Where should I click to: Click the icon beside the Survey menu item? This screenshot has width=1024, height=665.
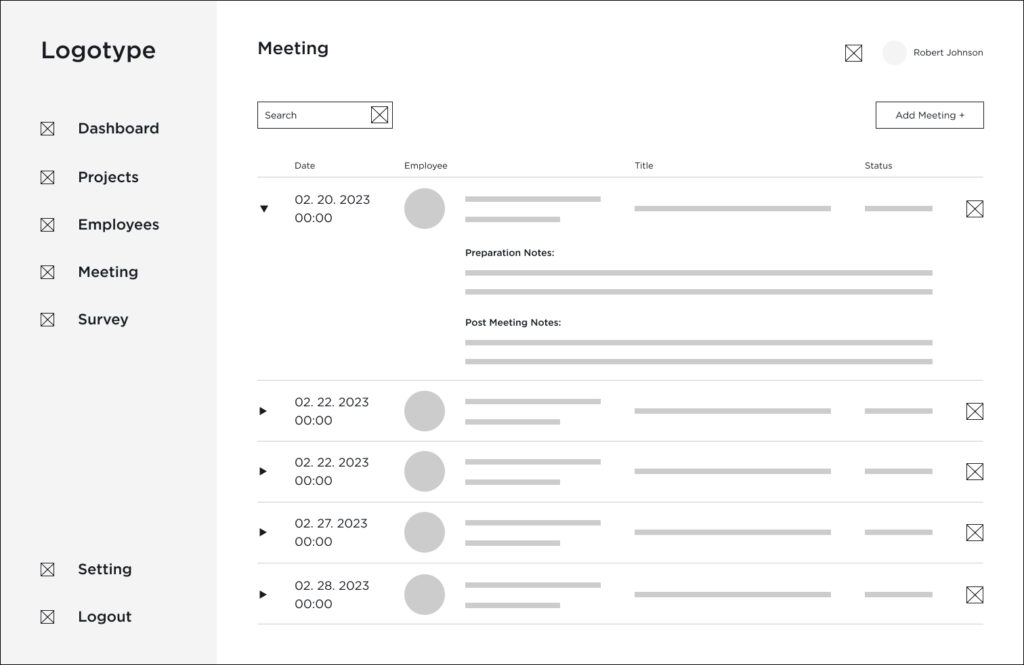pos(47,320)
